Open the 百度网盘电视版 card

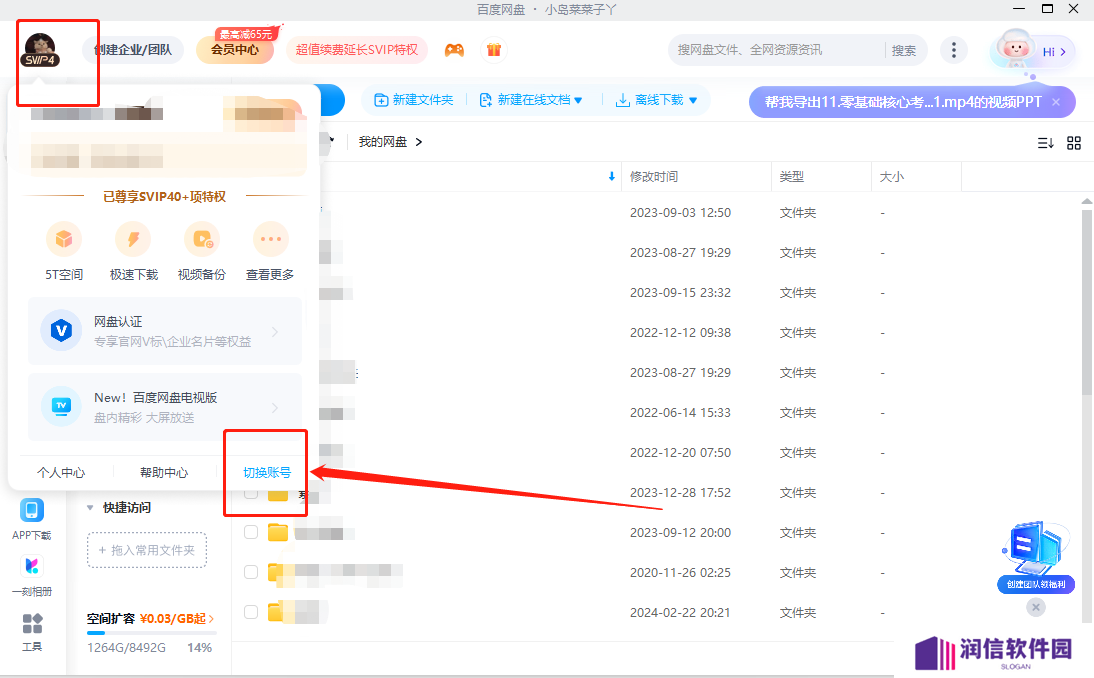165,407
